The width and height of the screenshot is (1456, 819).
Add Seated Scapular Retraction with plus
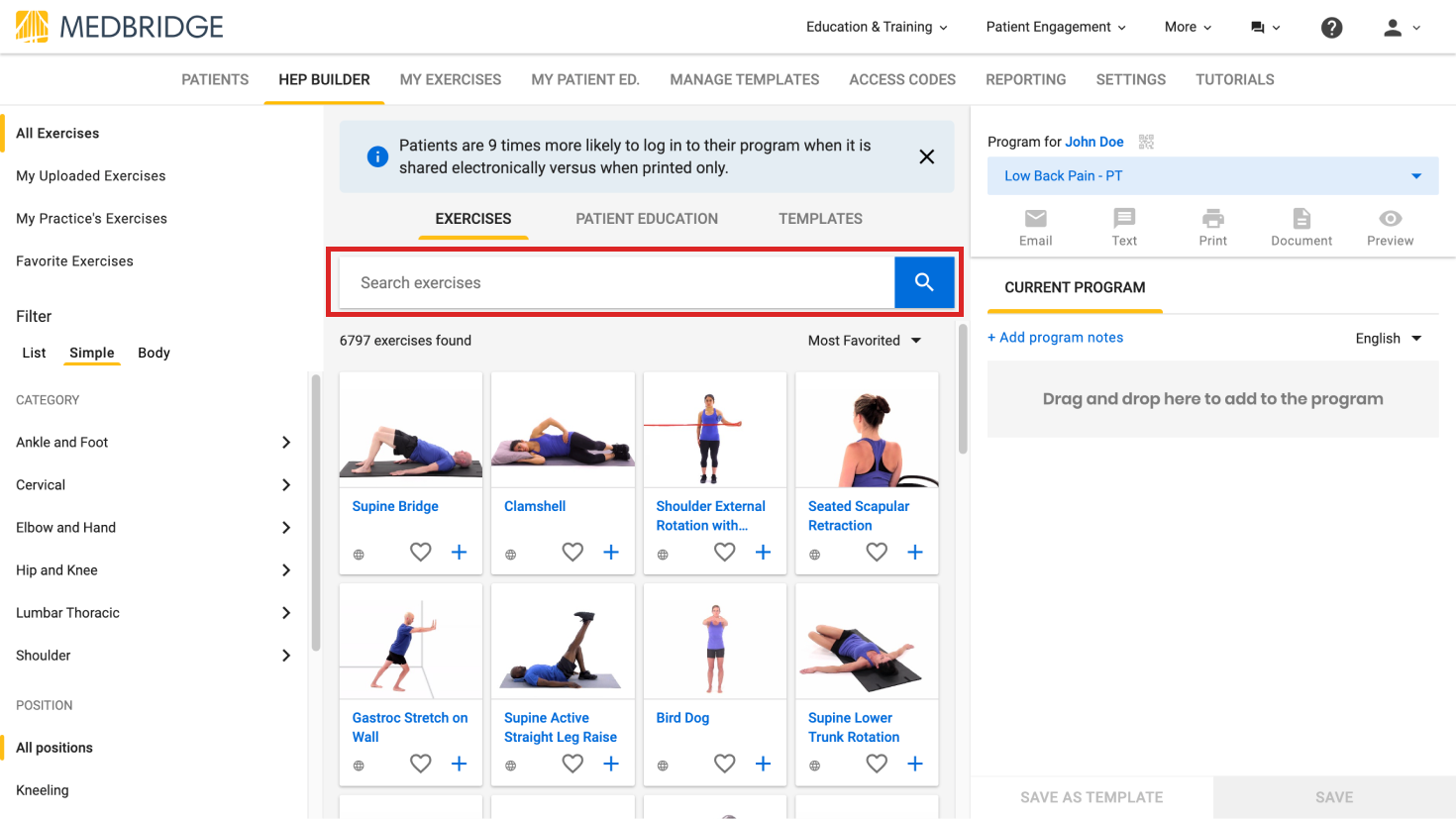pos(915,552)
